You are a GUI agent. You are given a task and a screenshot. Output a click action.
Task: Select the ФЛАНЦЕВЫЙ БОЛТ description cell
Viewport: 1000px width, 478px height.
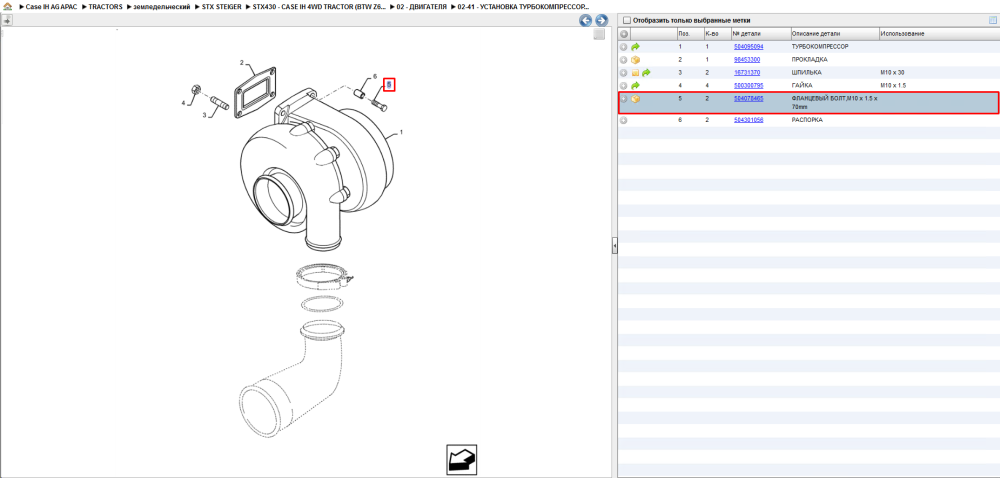pos(834,103)
